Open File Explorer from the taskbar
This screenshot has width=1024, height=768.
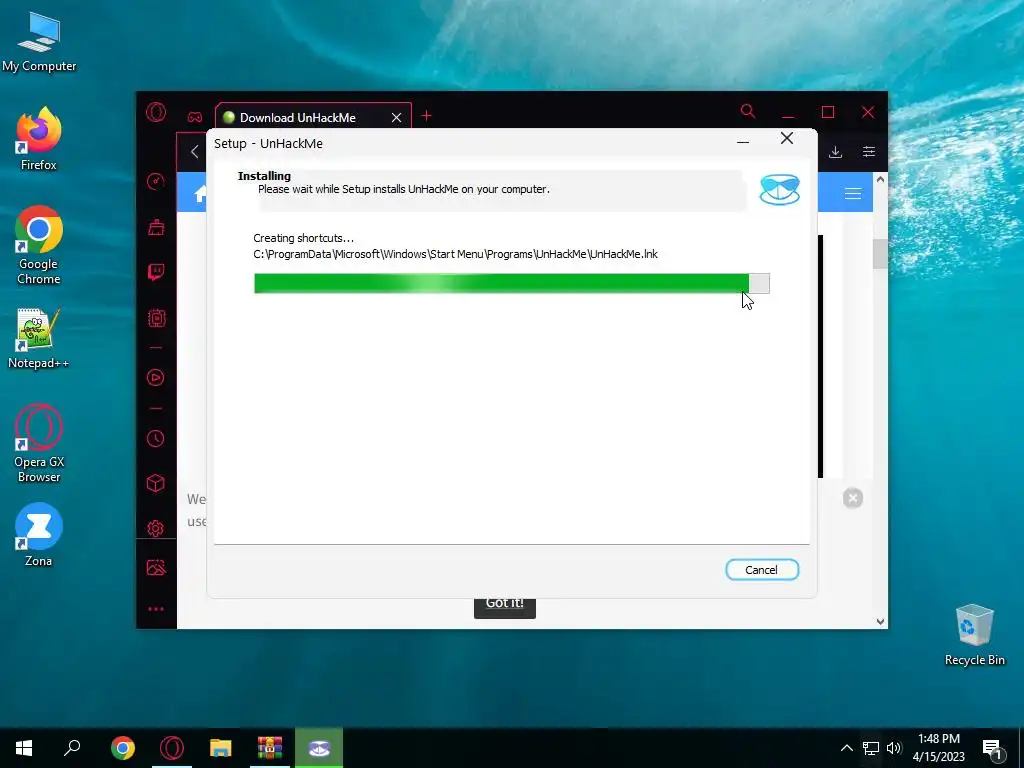(x=221, y=748)
